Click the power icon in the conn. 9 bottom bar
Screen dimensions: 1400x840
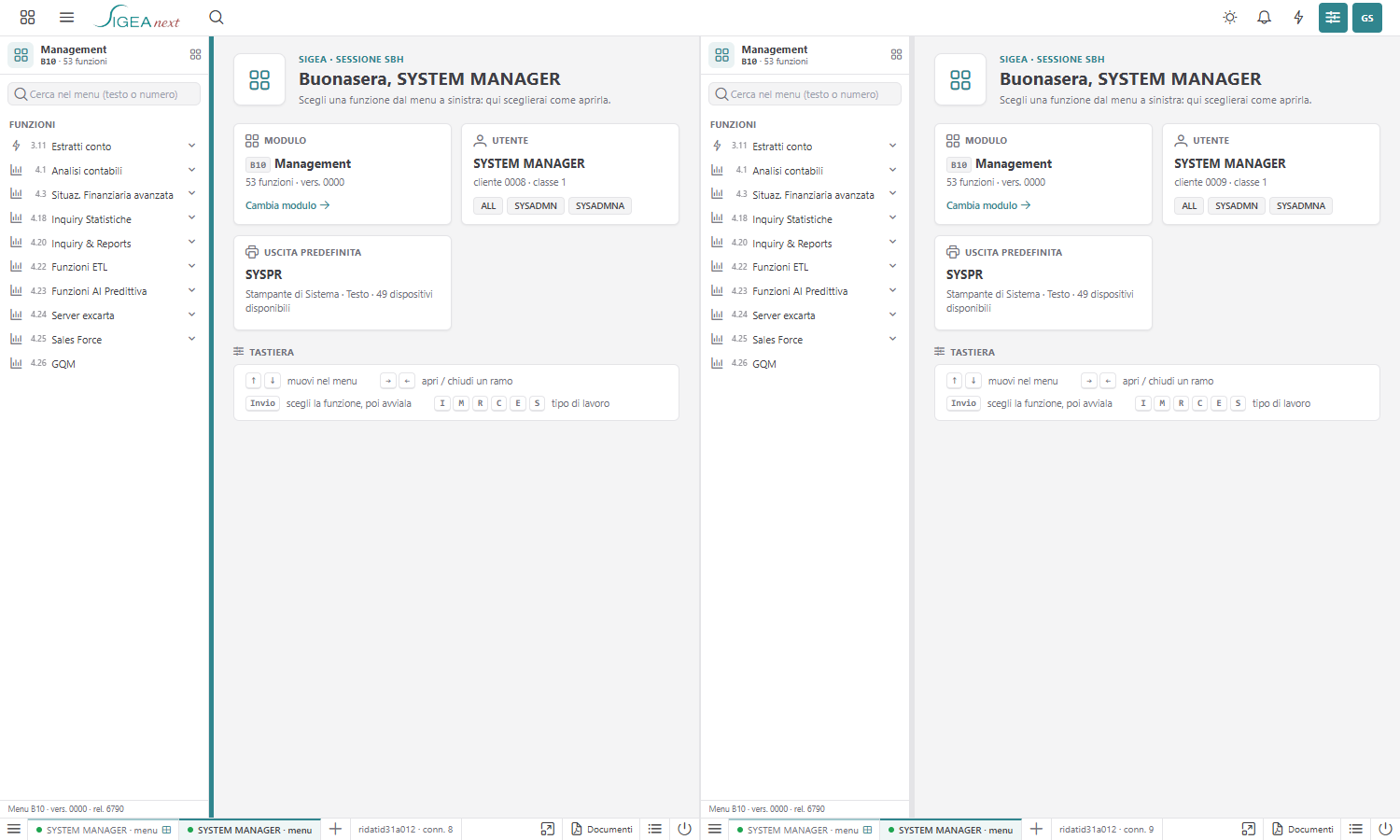point(1385,829)
